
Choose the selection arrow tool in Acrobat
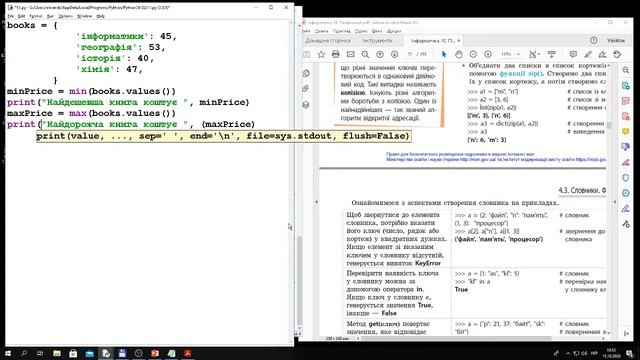(x=444, y=54)
